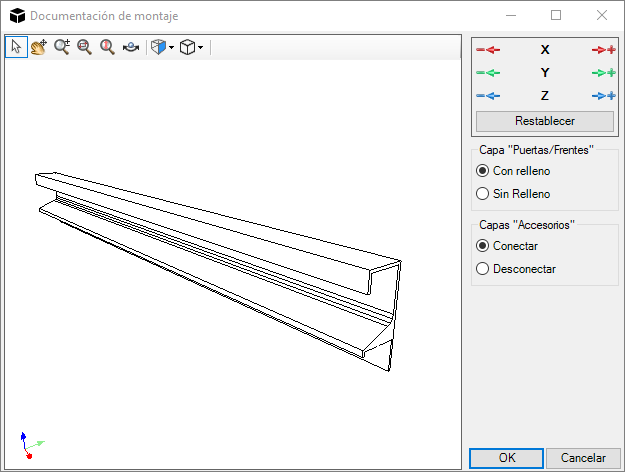Click the zoom 1:1 reset magnifier
The width and height of the screenshot is (625, 472).
click(x=107, y=47)
